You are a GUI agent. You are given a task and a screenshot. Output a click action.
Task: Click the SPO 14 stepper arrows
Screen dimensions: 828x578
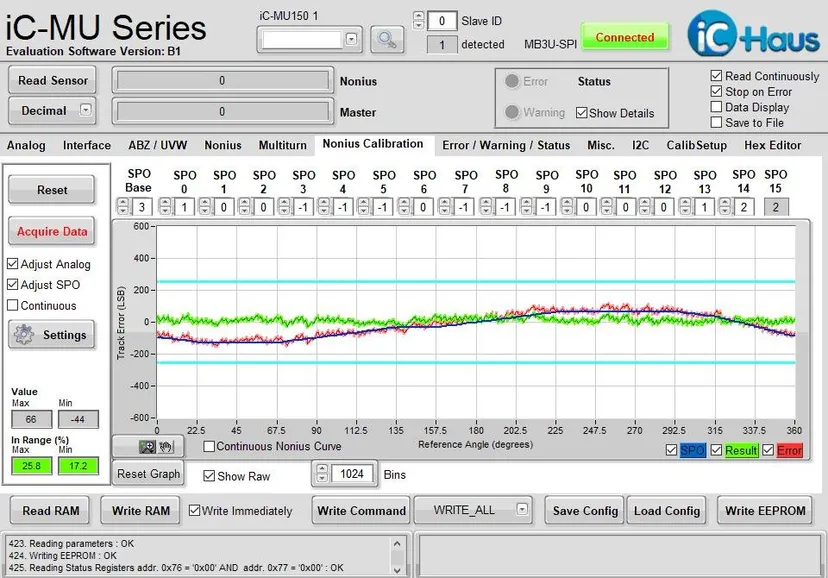[x=724, y=206]
